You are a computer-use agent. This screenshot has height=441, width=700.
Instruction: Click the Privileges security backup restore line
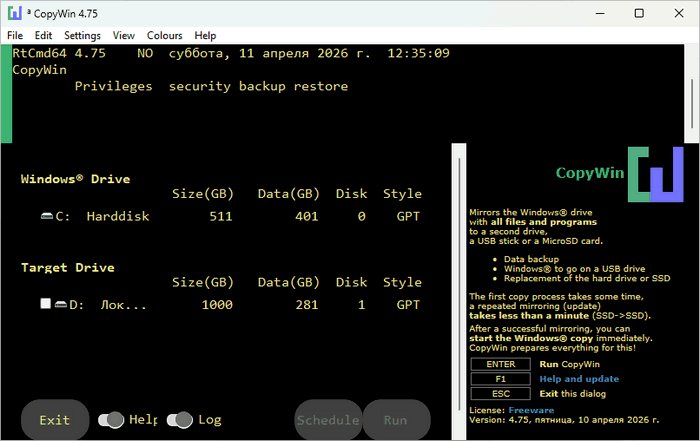pos(211,86)
